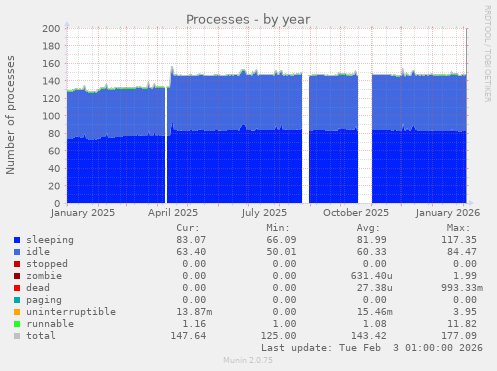Screen dimensions: 497x371
Task: Click uninterruptible maximum value 3.95
Action: click(x=465, y=312)
